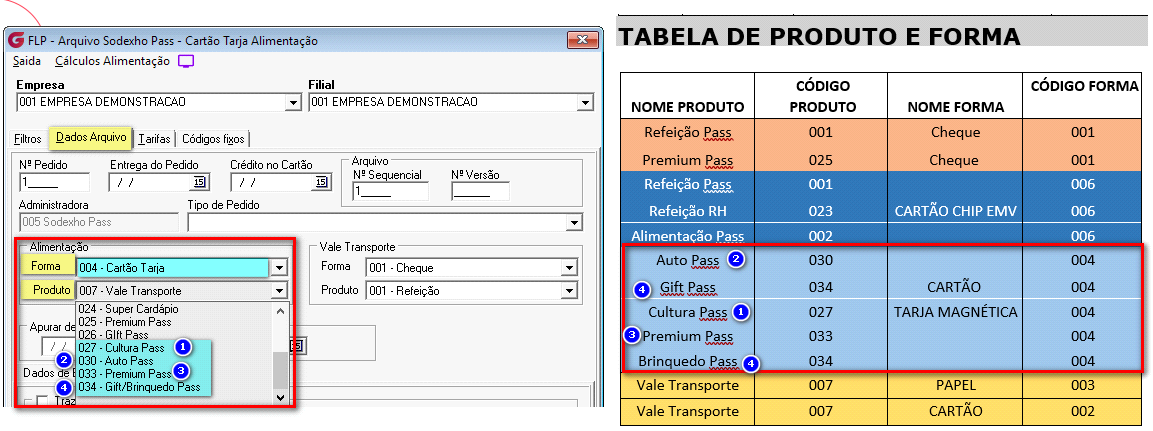Click the Alimentação Pass cell in table
This screenshot has width=1153, height=431.
click(688, 236)
